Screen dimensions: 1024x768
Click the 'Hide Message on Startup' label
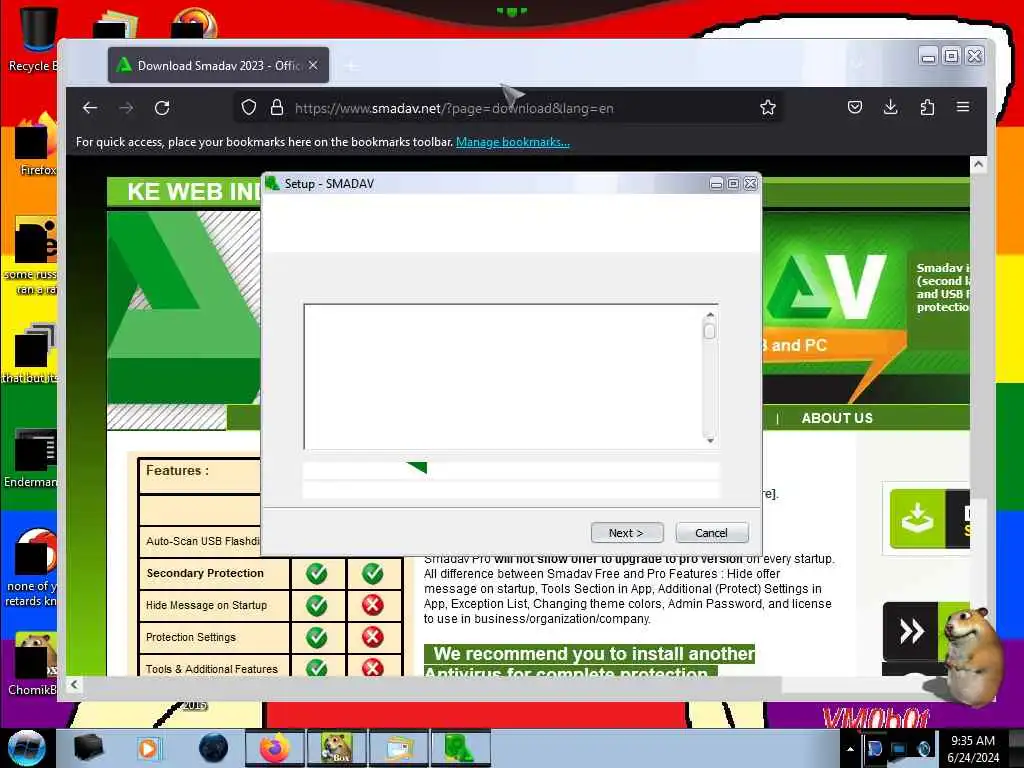[x=206, y=605]
